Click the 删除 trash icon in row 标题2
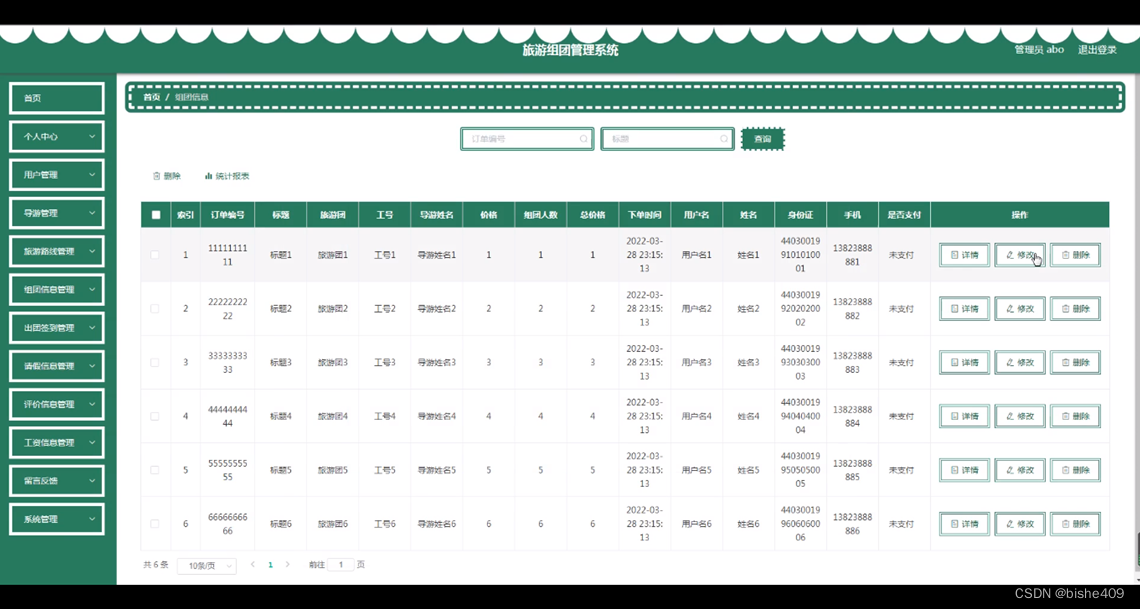The image size is (1140, 609). (x=1065, y=309)
